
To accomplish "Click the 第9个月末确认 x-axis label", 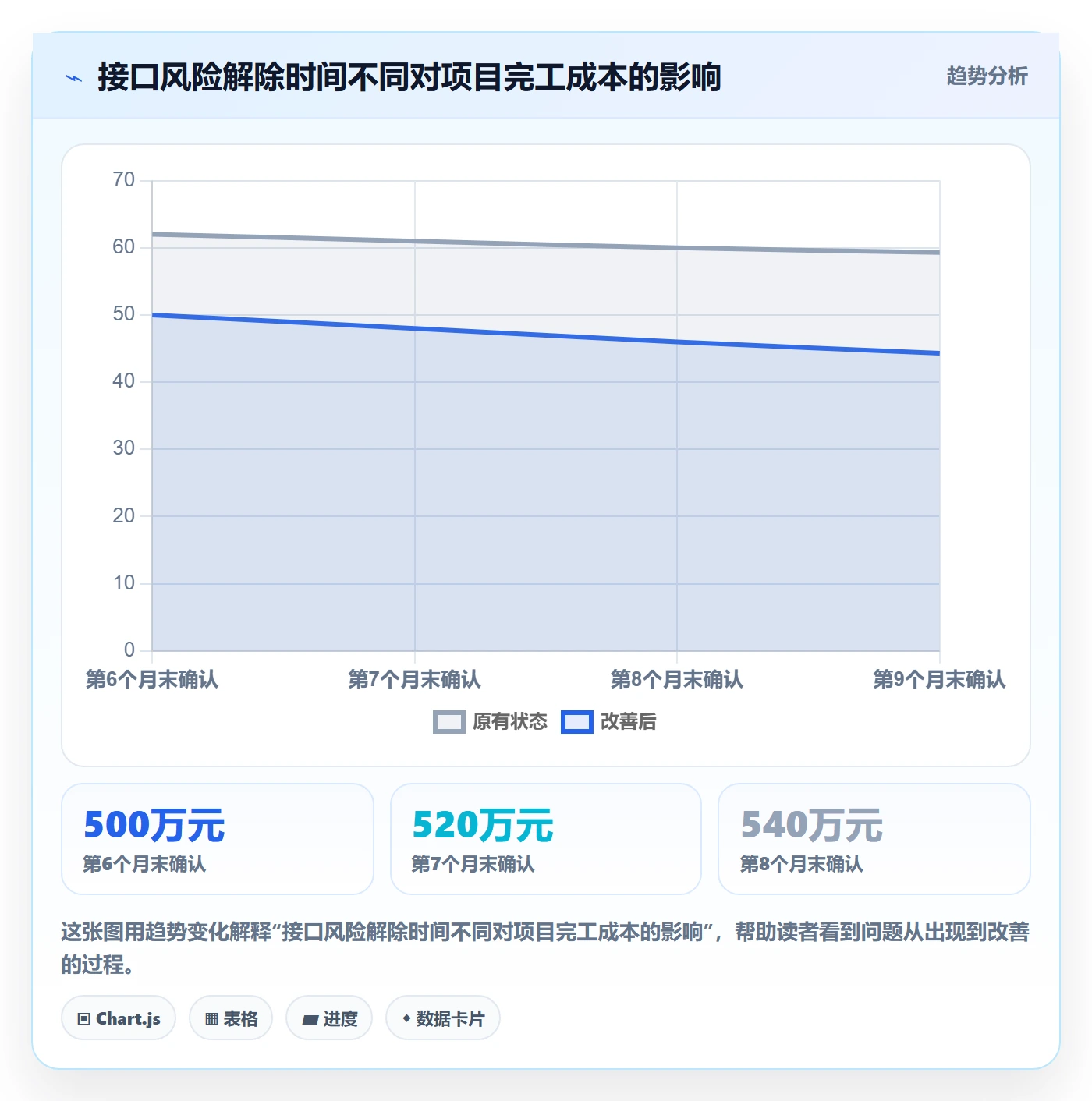I will pyautogui.click(x=939, y=679).
